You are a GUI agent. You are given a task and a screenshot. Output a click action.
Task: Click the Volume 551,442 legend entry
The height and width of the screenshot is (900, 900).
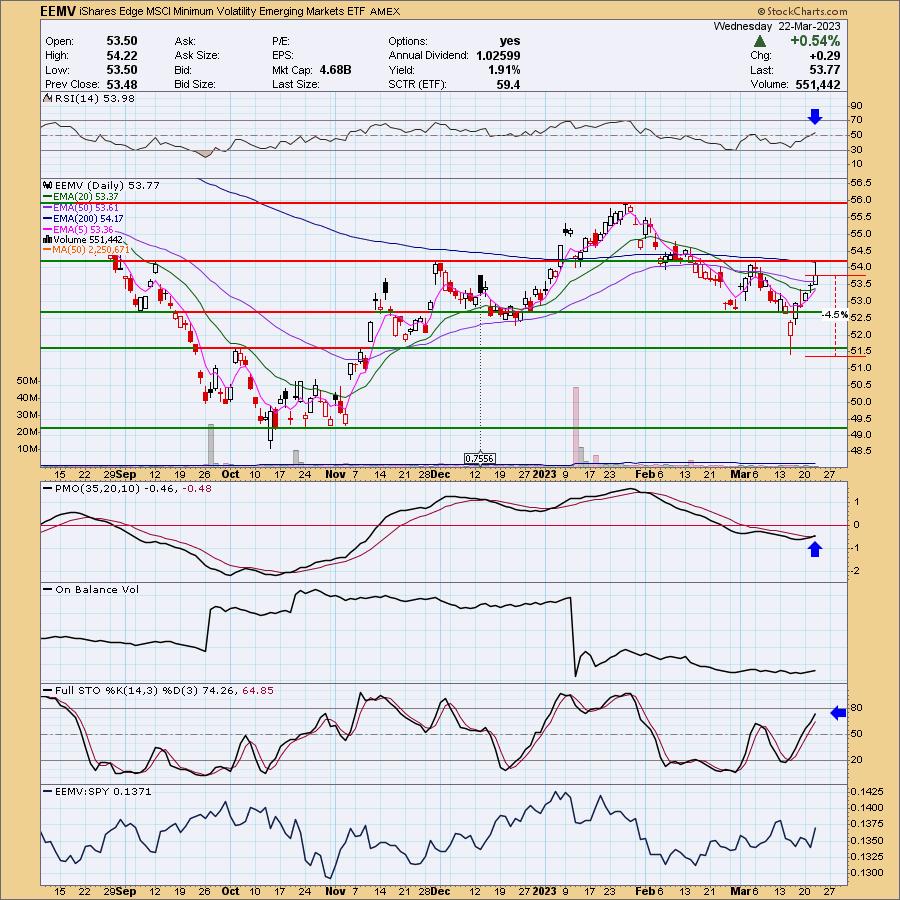click(x=83, y=239)
